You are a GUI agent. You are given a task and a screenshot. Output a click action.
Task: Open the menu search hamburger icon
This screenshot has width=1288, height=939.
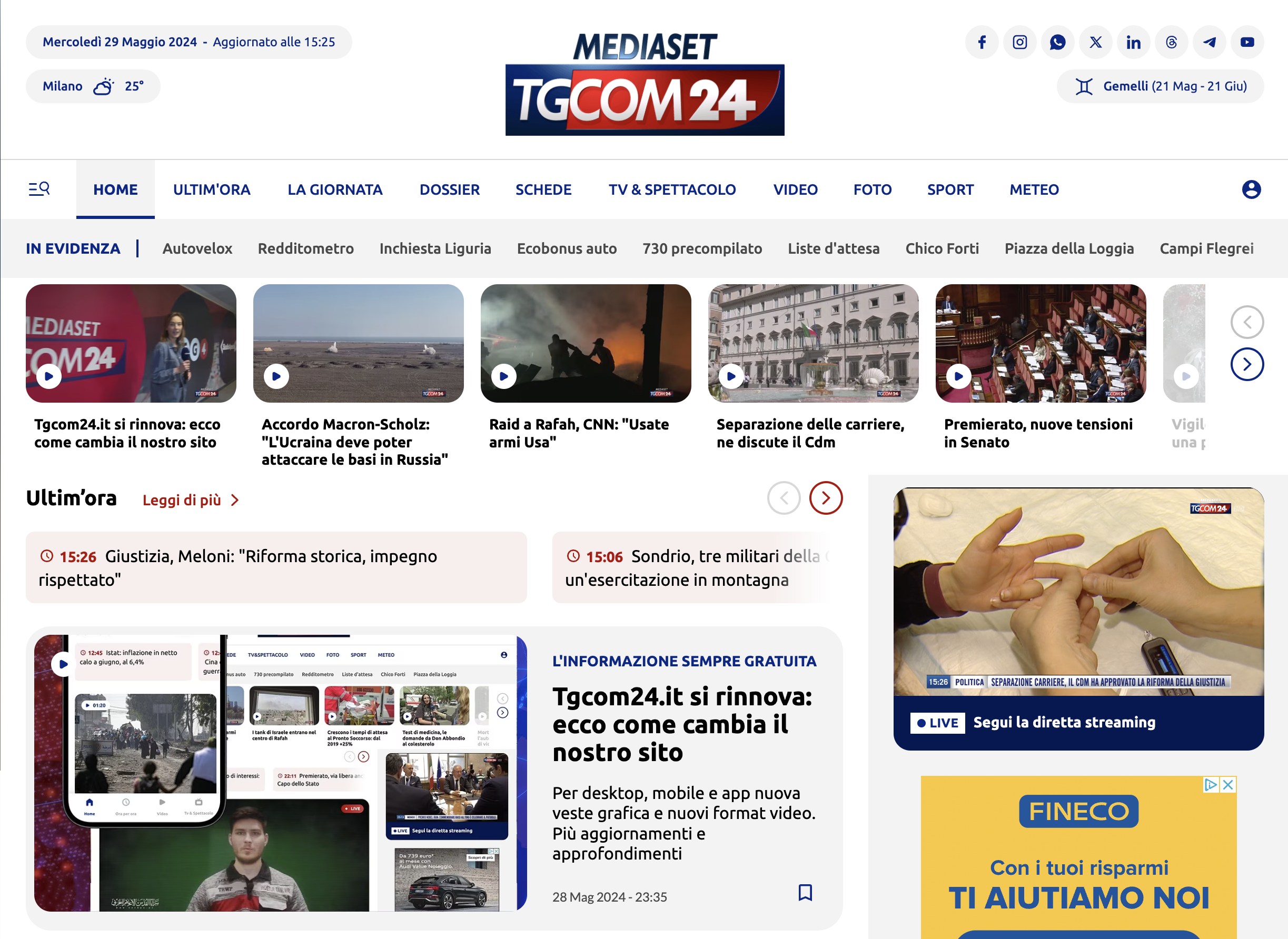click(39, 189)
